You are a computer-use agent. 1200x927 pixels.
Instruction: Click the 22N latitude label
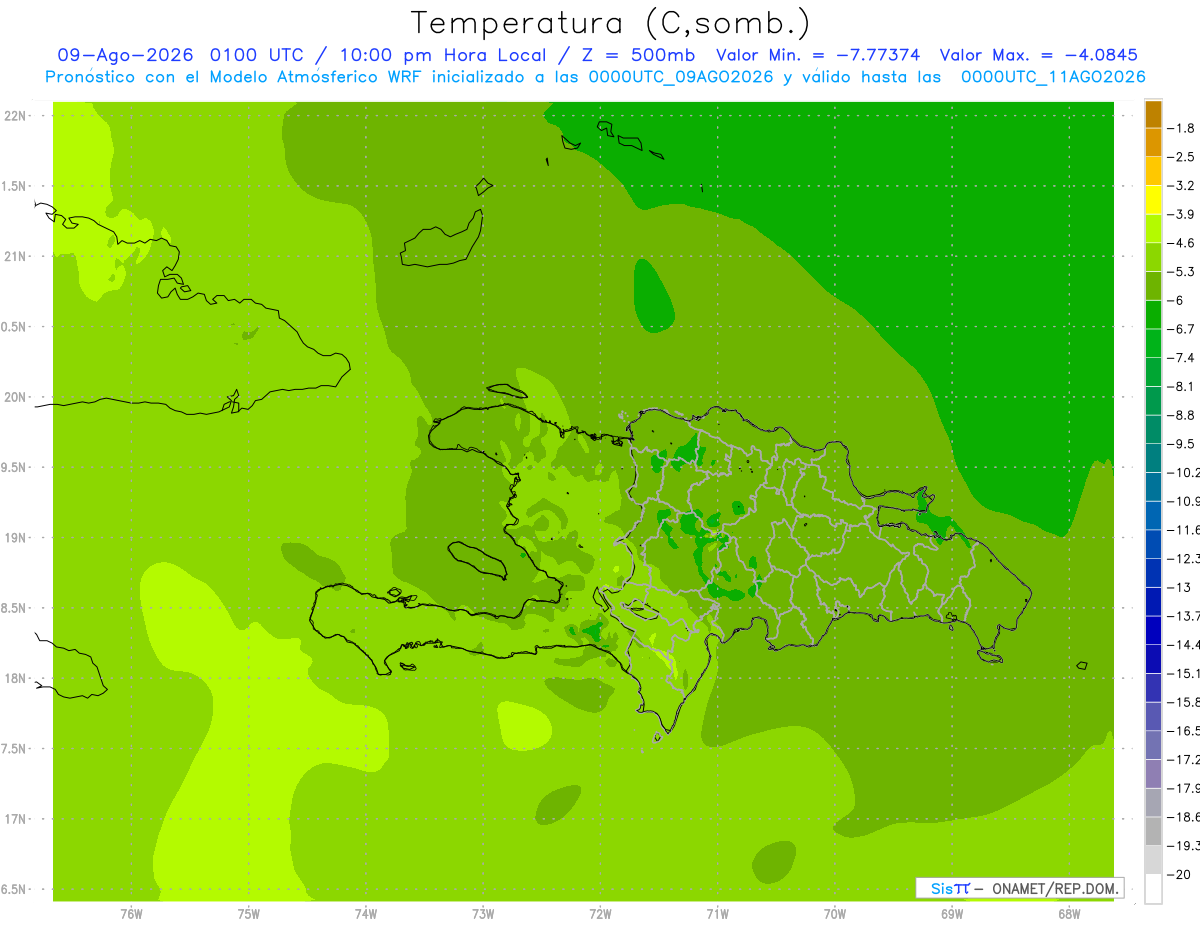click(17, 116)
